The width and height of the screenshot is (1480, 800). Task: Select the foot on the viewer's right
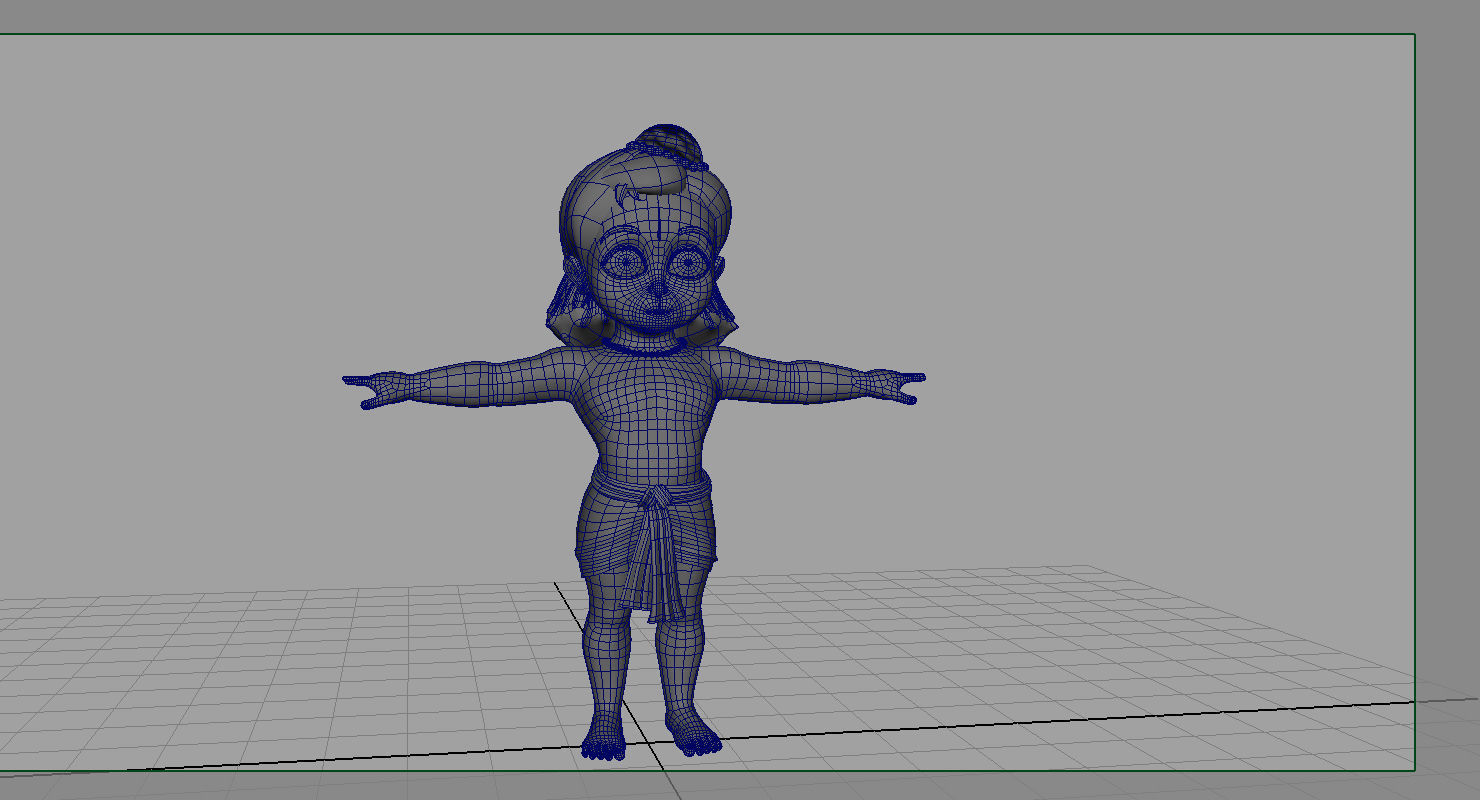coord(693,733)
